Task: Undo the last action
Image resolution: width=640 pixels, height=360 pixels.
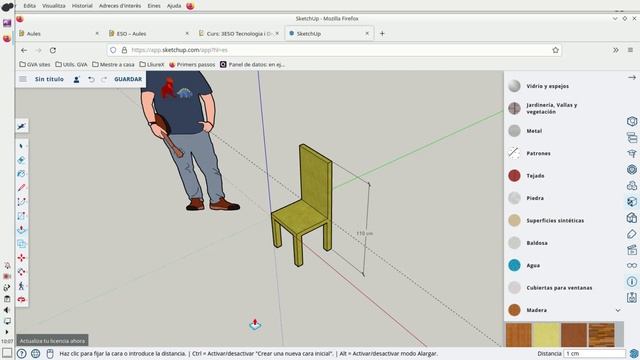Action: (x=91, y=80)
